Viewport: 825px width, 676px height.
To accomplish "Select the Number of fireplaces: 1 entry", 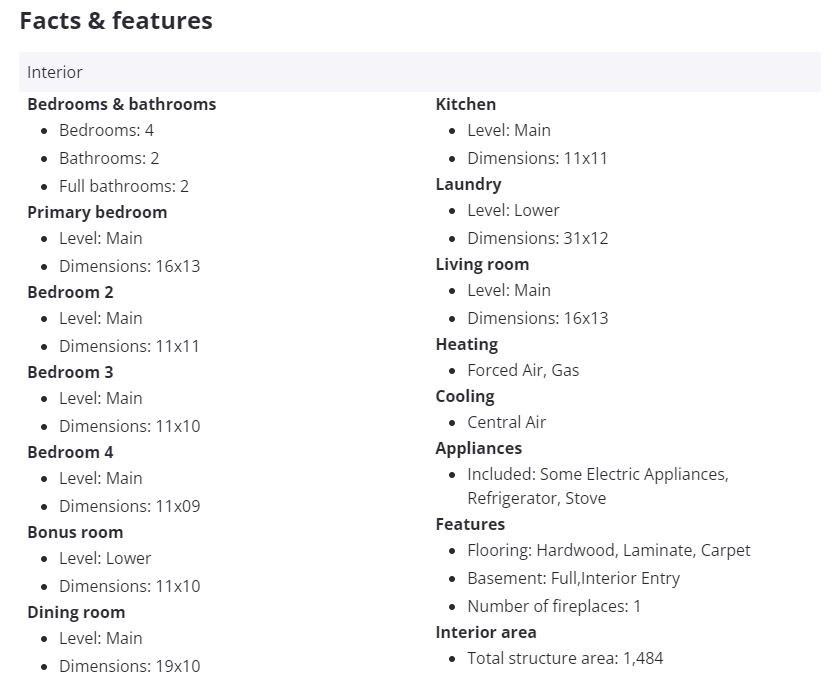I will pyautogui.click(x=554, y=606).
